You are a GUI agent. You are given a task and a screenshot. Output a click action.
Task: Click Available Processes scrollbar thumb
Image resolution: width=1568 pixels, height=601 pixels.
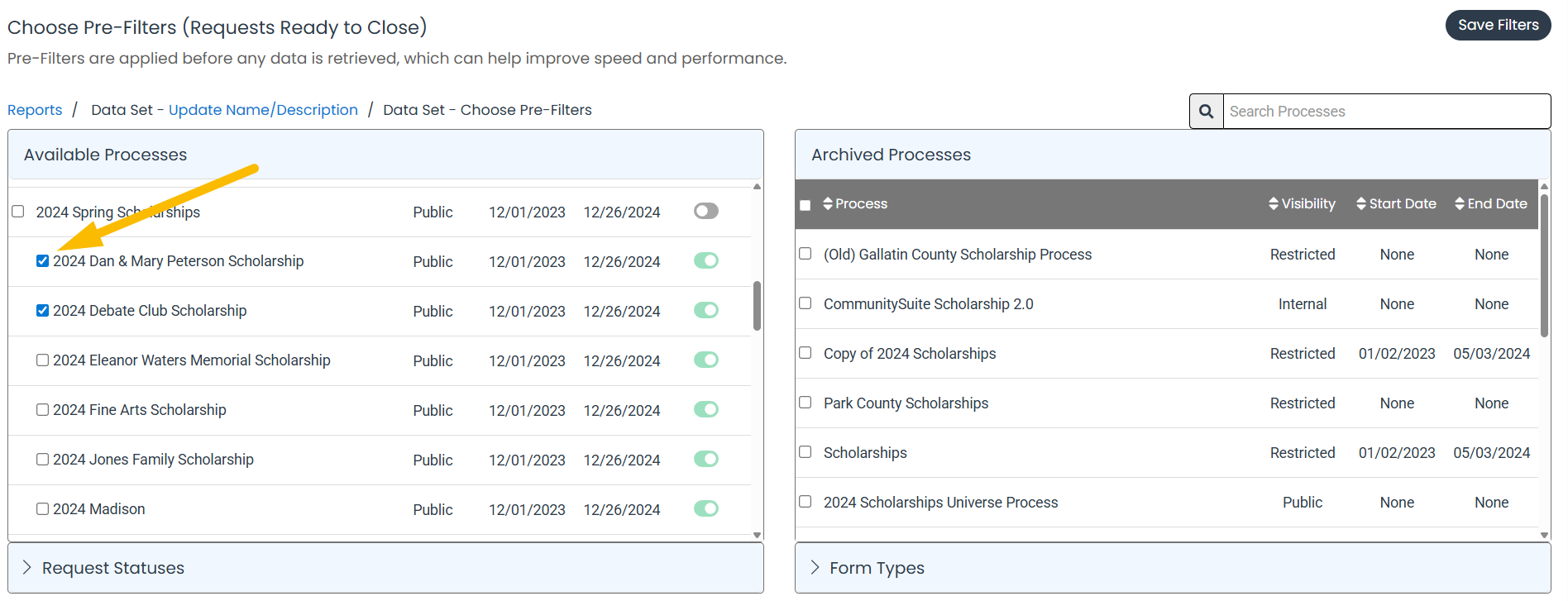pyautogui.click(x=757, y=306)
